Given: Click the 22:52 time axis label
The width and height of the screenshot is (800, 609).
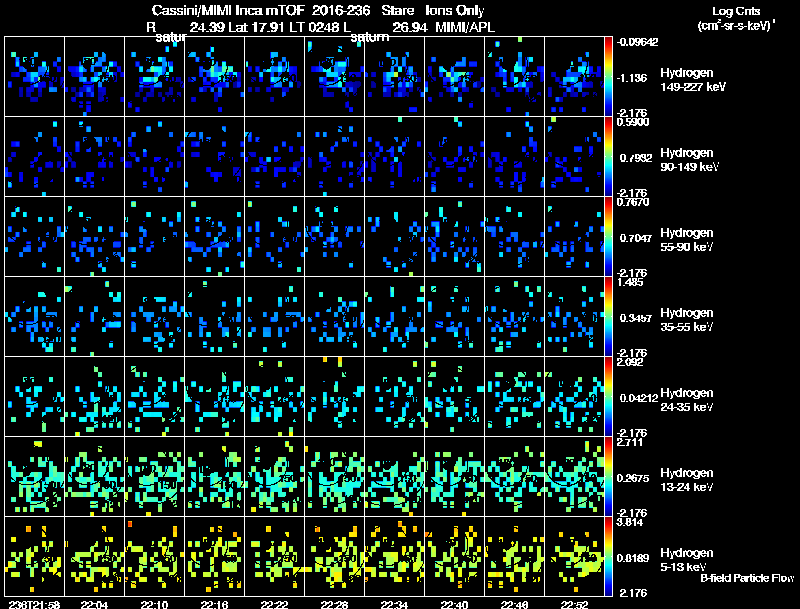Looking at the screenshot, I should tap(574, 604).
